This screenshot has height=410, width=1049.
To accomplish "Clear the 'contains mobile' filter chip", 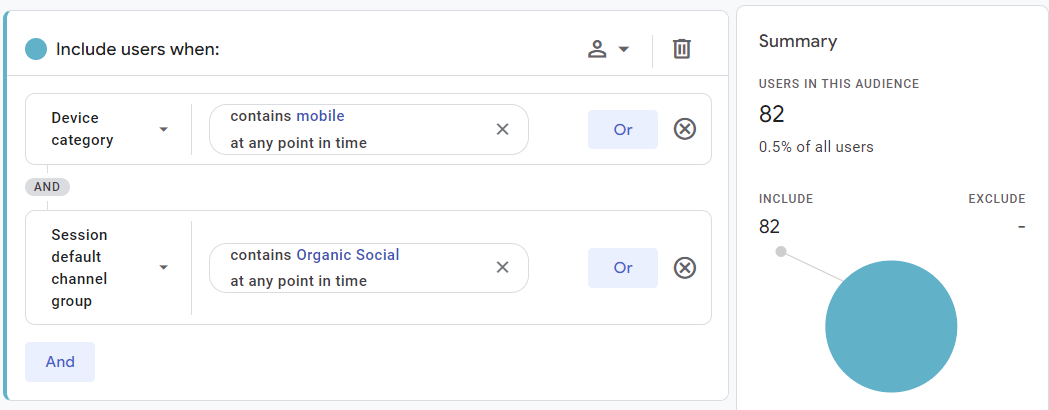I will coord(502,129).
